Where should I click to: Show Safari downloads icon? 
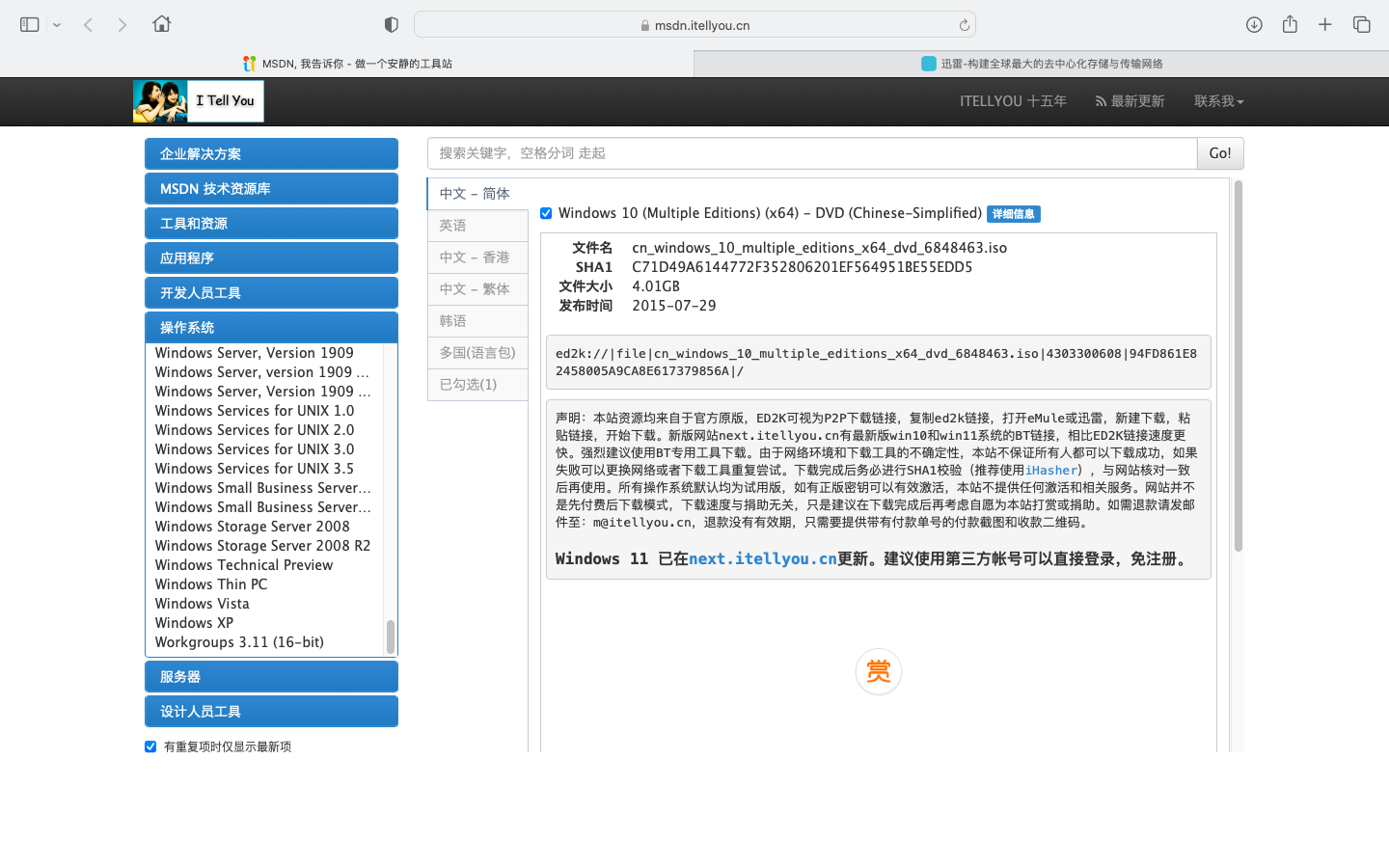coord(1254,25)
